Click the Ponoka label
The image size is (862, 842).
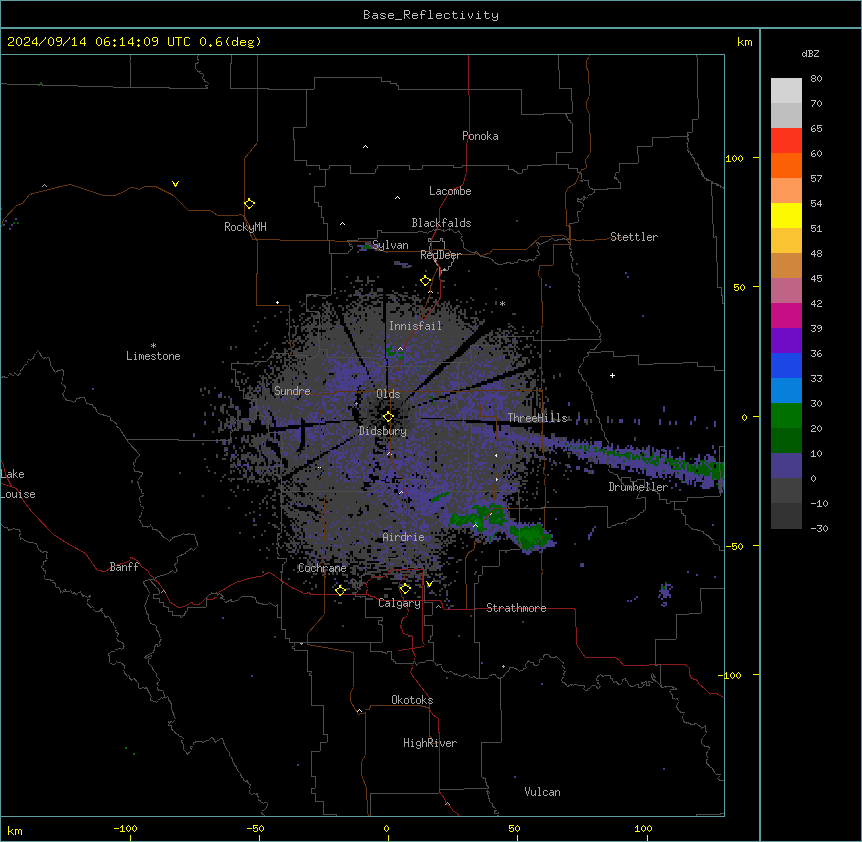[x=480, y=136]
